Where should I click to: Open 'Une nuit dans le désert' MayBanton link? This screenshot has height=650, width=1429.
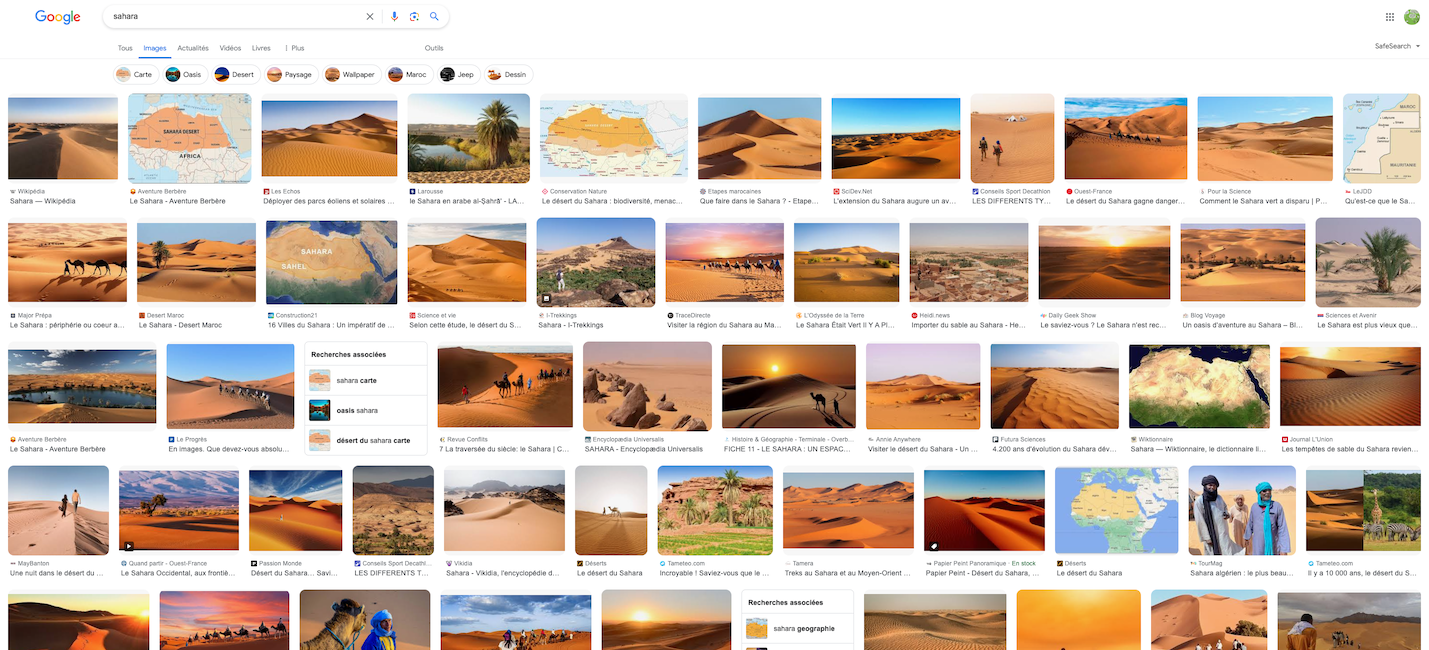click(57, 573)
